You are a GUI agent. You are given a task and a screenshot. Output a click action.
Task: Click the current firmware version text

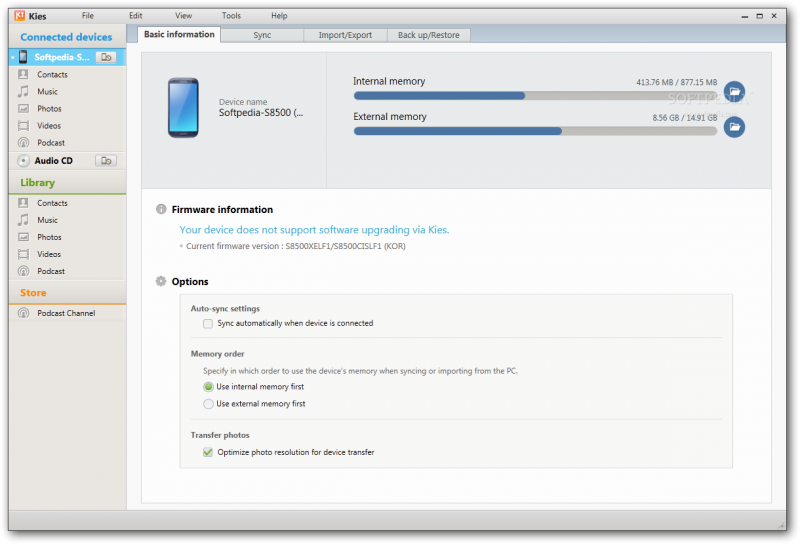point(296,246)
